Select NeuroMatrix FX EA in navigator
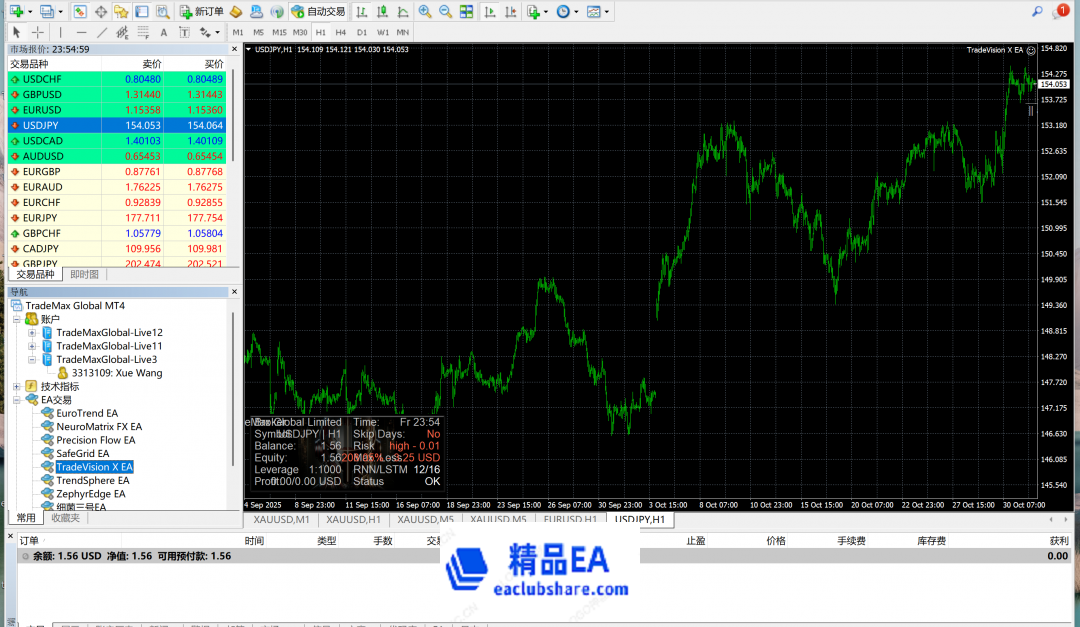 pyautogui.click(x=99, y=426)
